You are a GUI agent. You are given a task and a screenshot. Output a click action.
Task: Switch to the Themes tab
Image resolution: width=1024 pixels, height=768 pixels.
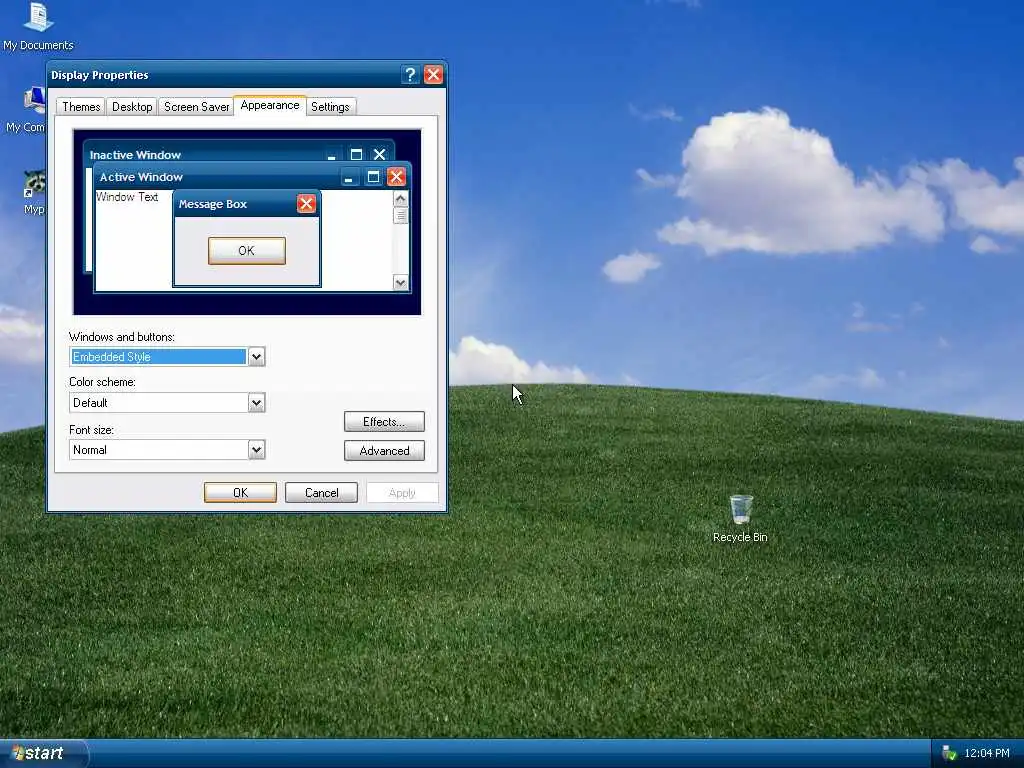pos(81,106)
